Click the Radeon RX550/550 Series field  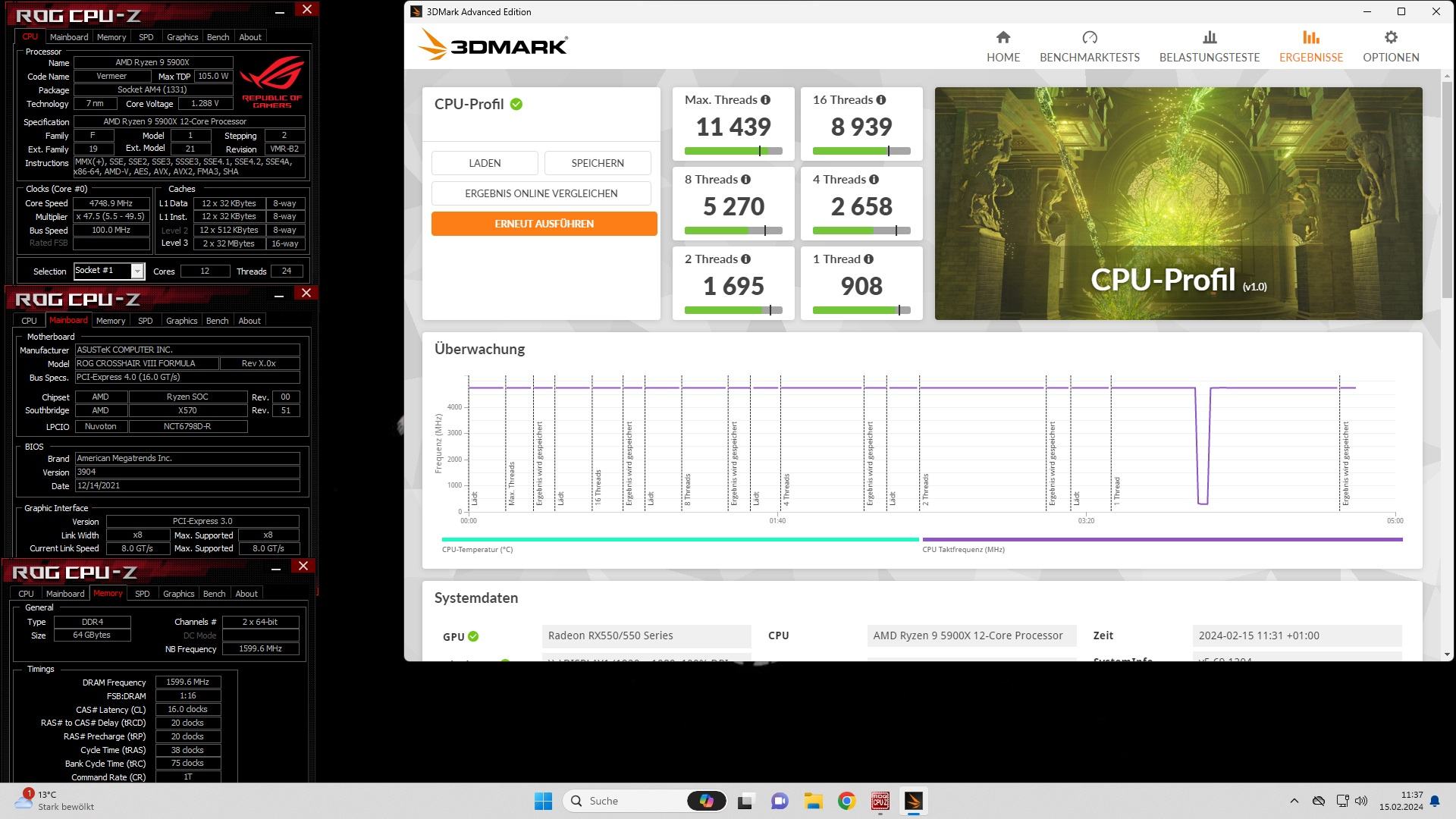(646, 636)
